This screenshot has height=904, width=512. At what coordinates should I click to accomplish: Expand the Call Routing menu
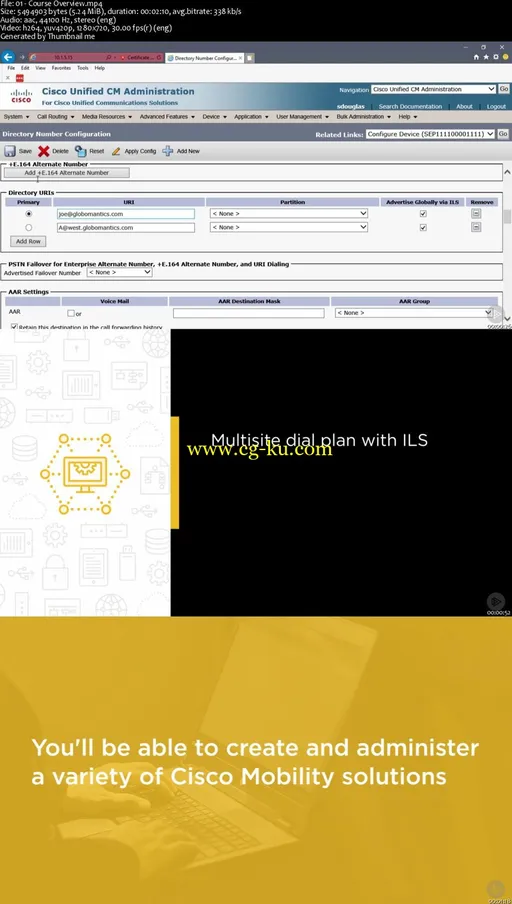pos(56,116)
